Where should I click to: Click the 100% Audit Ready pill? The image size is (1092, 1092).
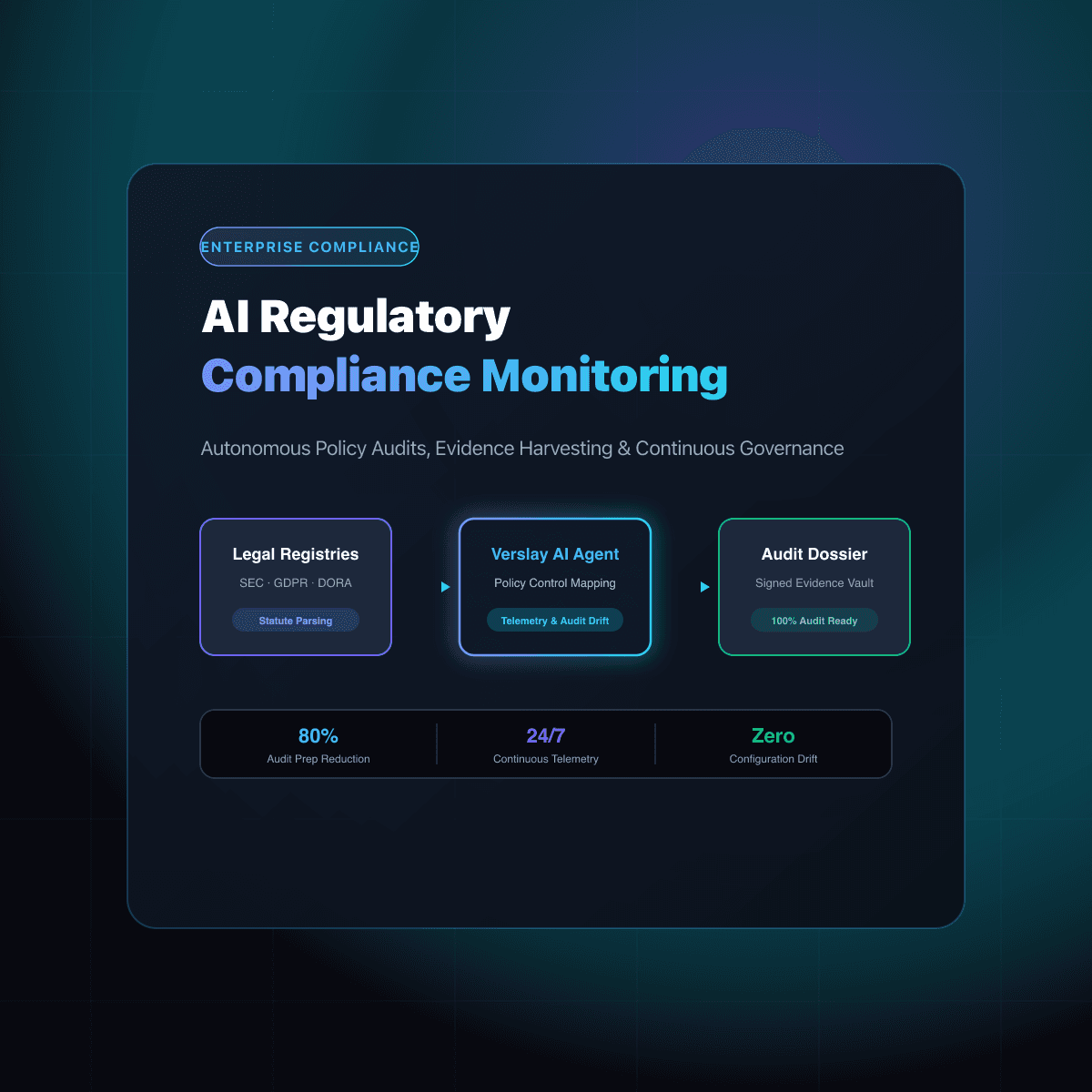814,621
